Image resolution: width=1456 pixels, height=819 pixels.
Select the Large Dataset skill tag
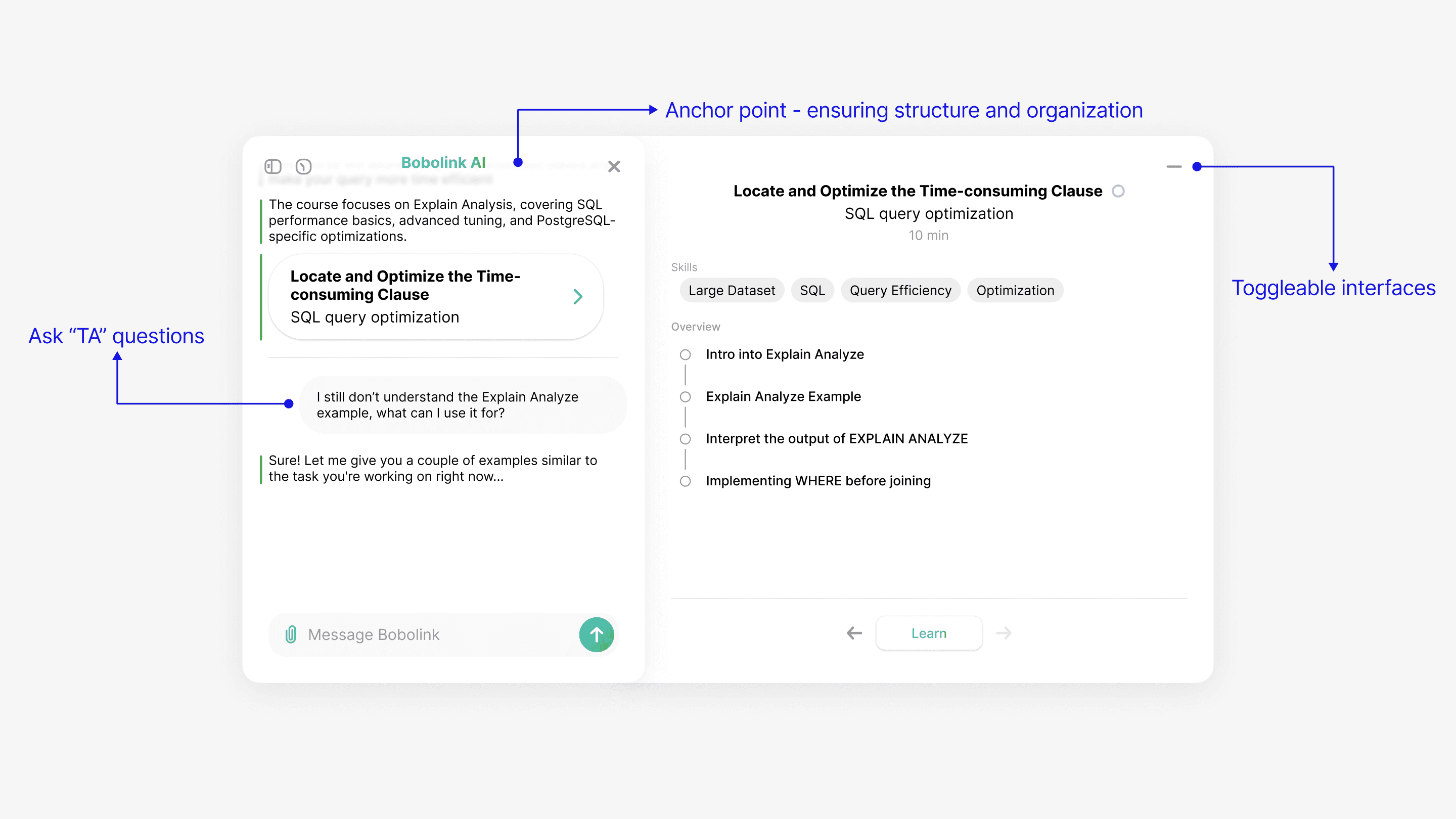pyautogui.click(x=732, y=291)
